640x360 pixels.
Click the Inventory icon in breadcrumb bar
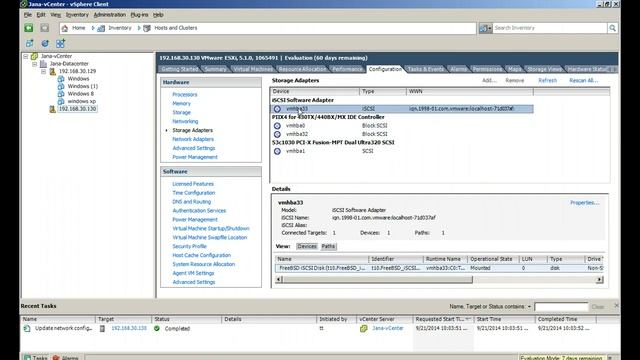101,28
